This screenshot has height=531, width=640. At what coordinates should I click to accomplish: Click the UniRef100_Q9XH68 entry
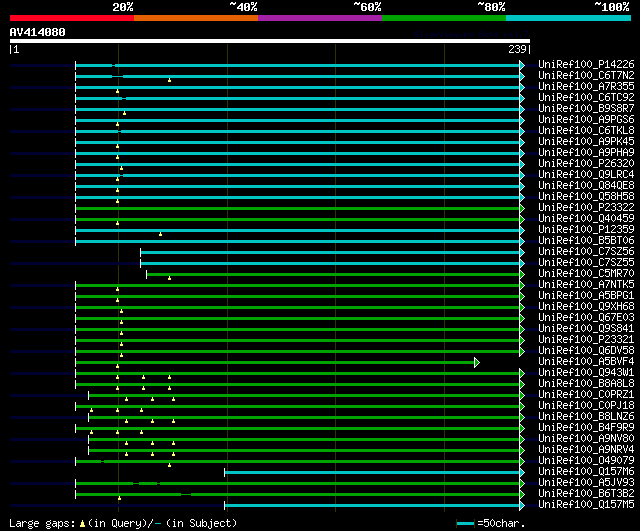click(x=586, y=307)
